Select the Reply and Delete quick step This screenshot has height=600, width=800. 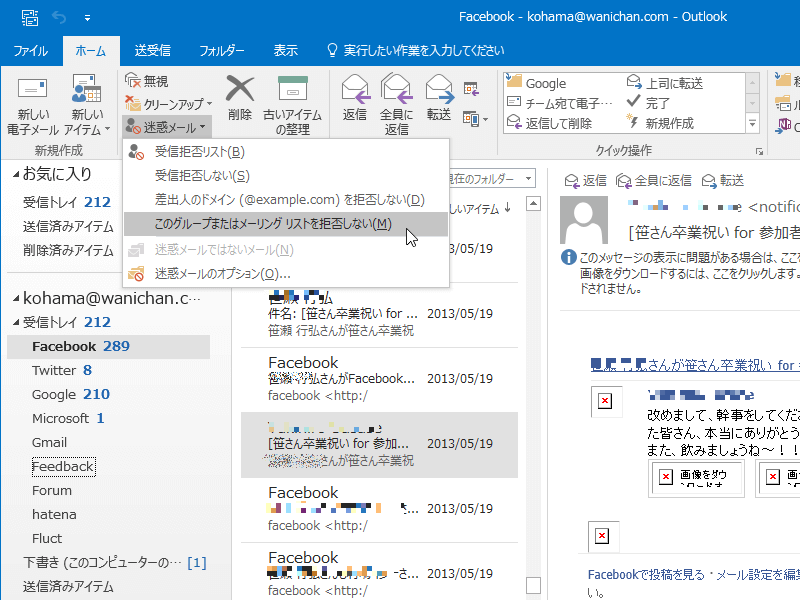[x=549, y=123]
